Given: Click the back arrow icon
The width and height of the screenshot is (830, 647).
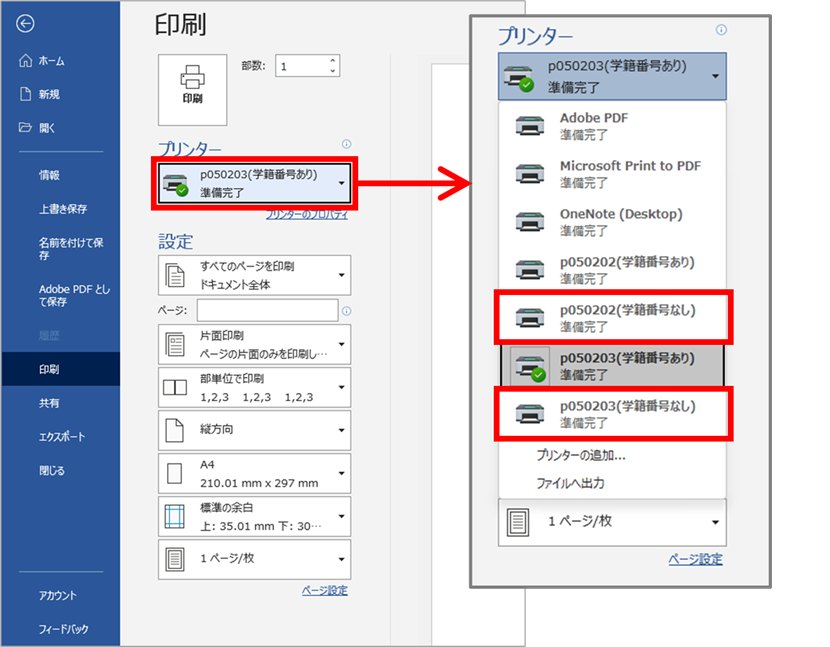Looking at the screenshot, I should 26,24.
